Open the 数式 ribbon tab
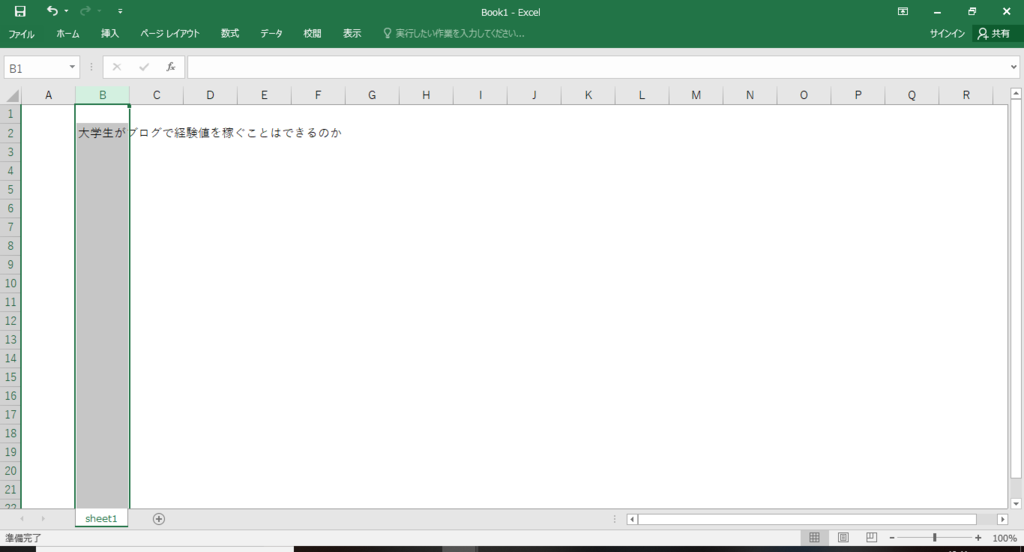Viewport: 1024px width, 552px height. (x=230, y=33)
